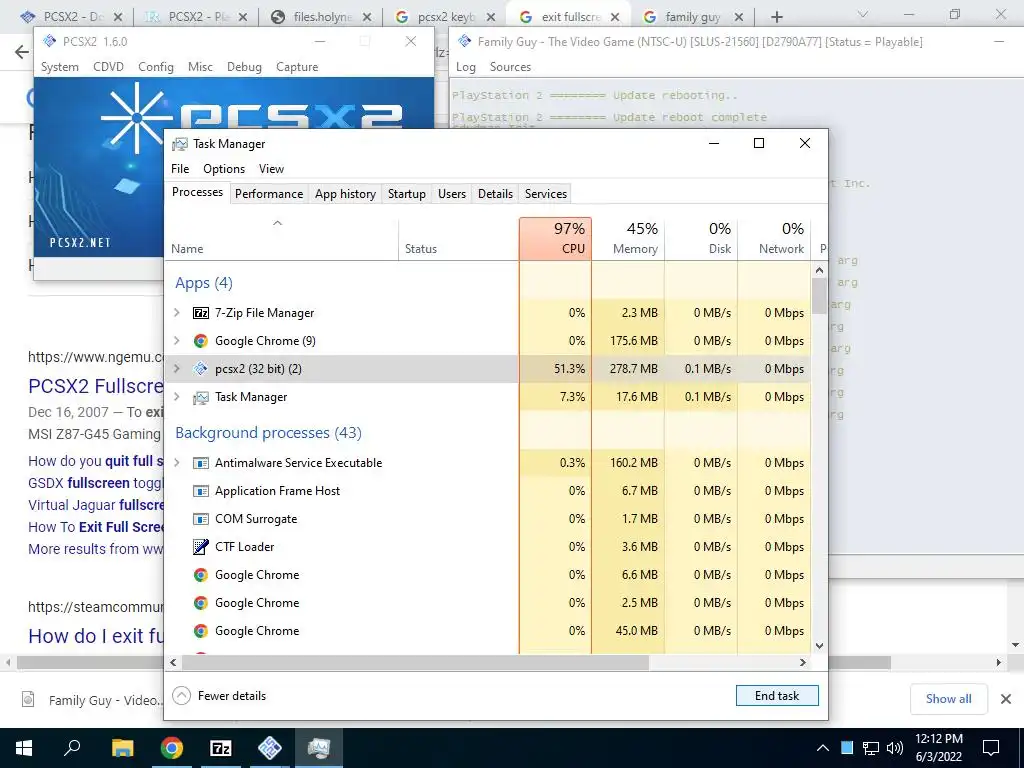Click Chrome back arrow button
The height and width of the screenshot is (768, 1024).
(x=22, y=52)
